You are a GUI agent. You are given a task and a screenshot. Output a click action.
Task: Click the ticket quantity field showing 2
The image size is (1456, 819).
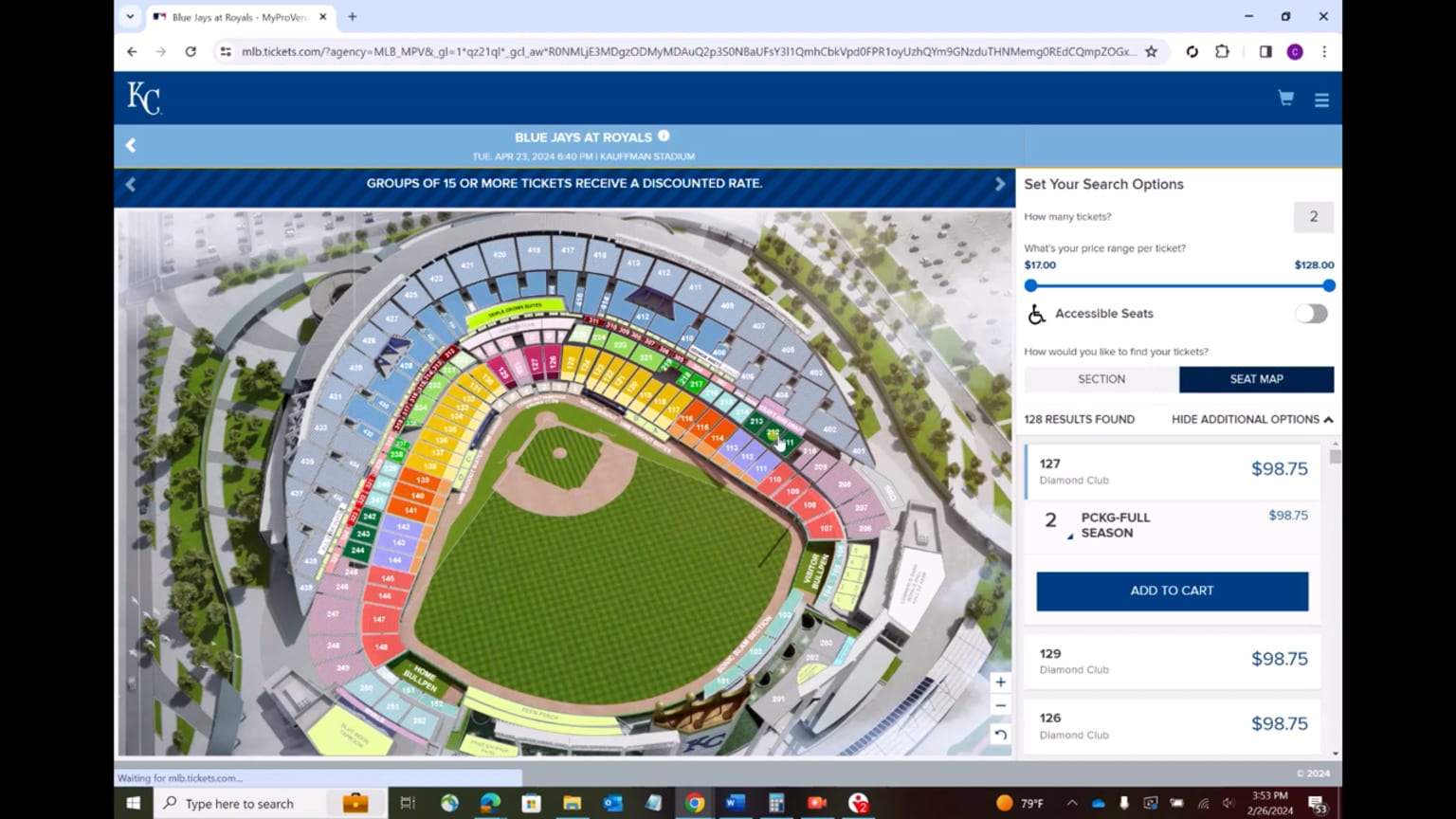(1313, 216)
